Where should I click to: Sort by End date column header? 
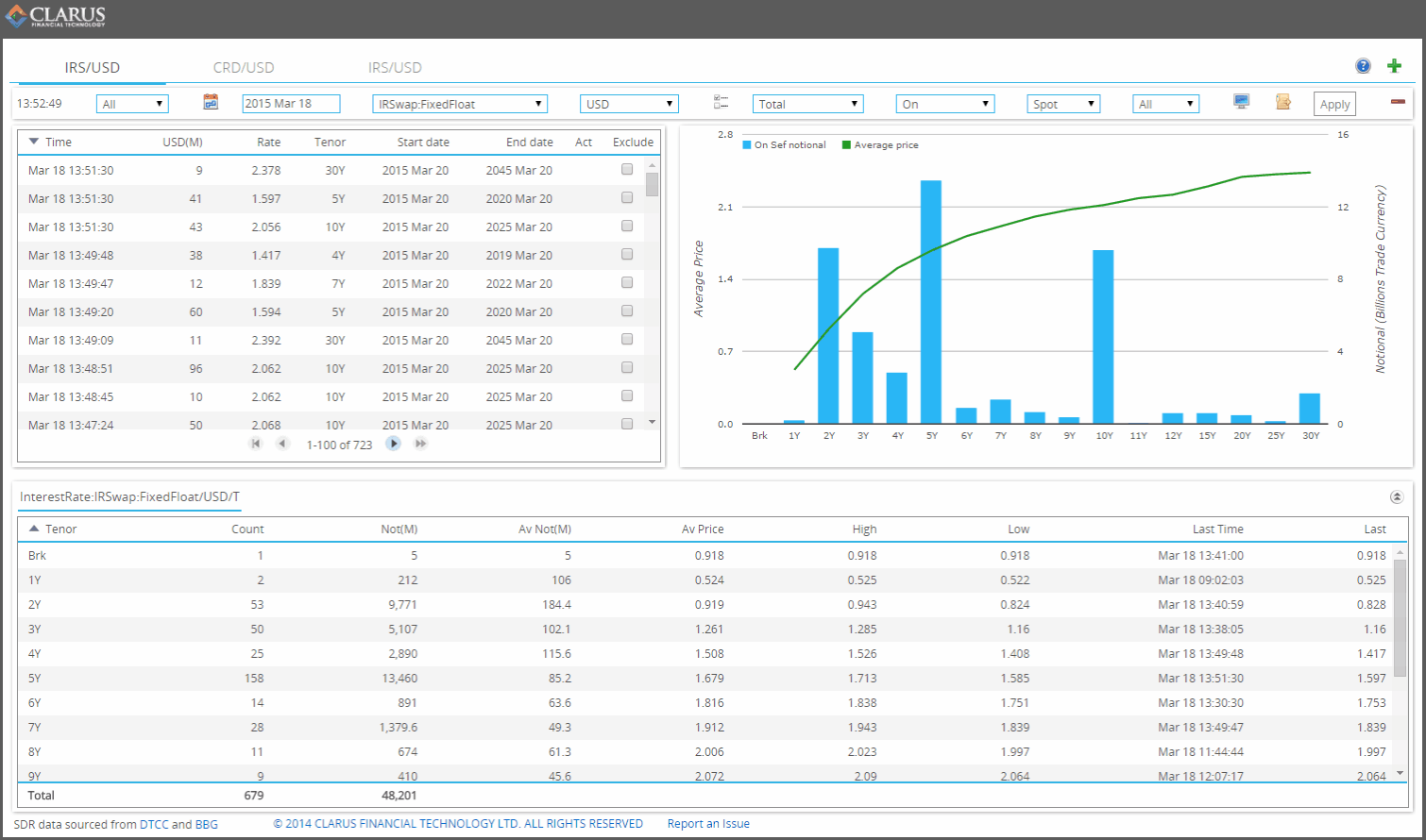[x=530, y=142]
